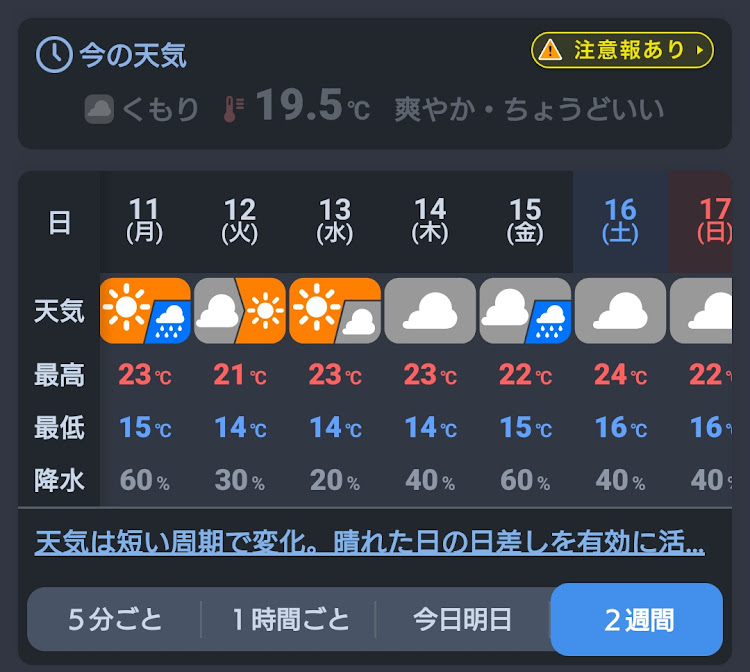Screen dimensions: 750x672
Task: Click the cloudy icon next to くもり
Action: [x=99, y=109]
